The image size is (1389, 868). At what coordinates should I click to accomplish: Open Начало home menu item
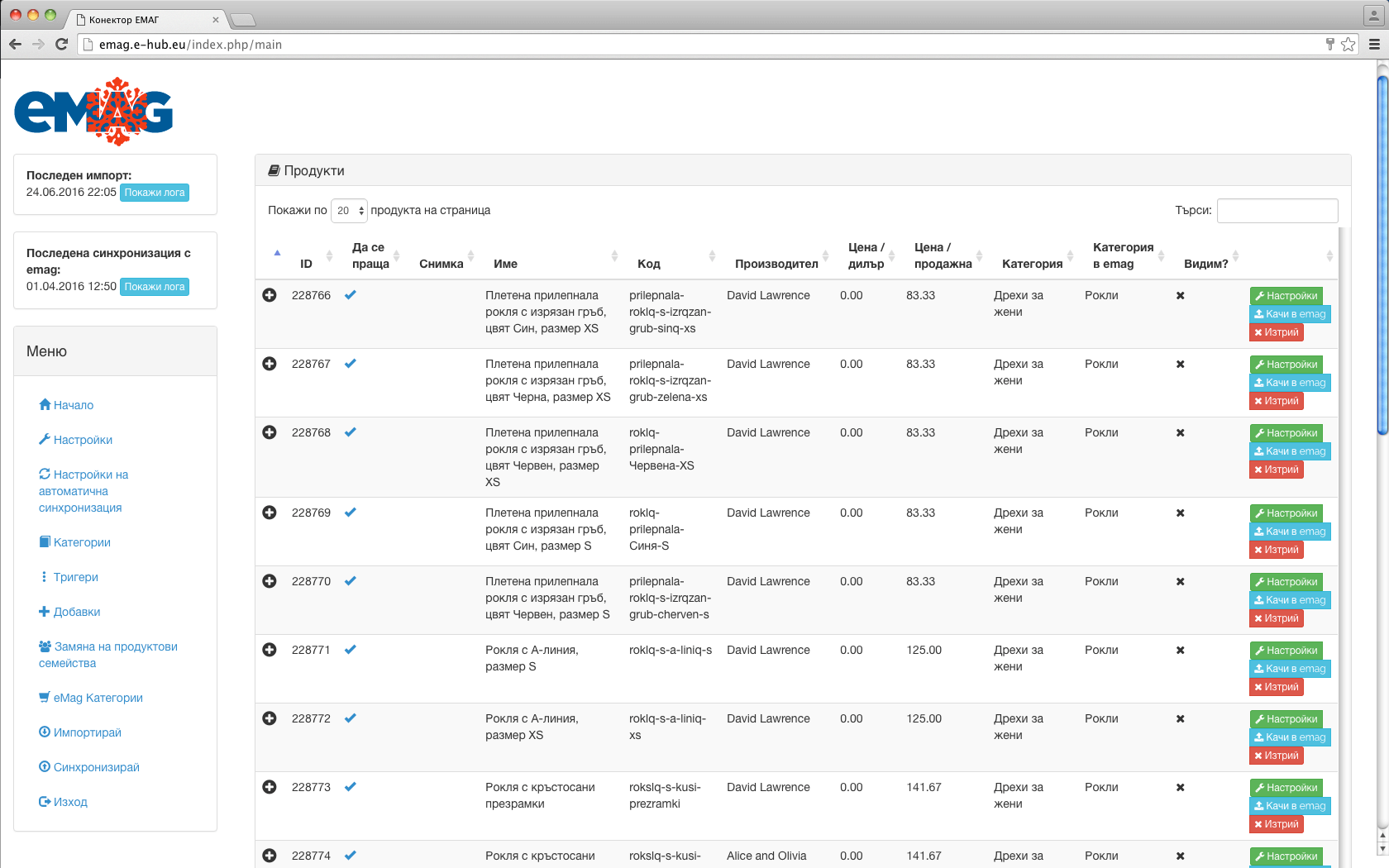pyautogui.click(x=73, y=405)
